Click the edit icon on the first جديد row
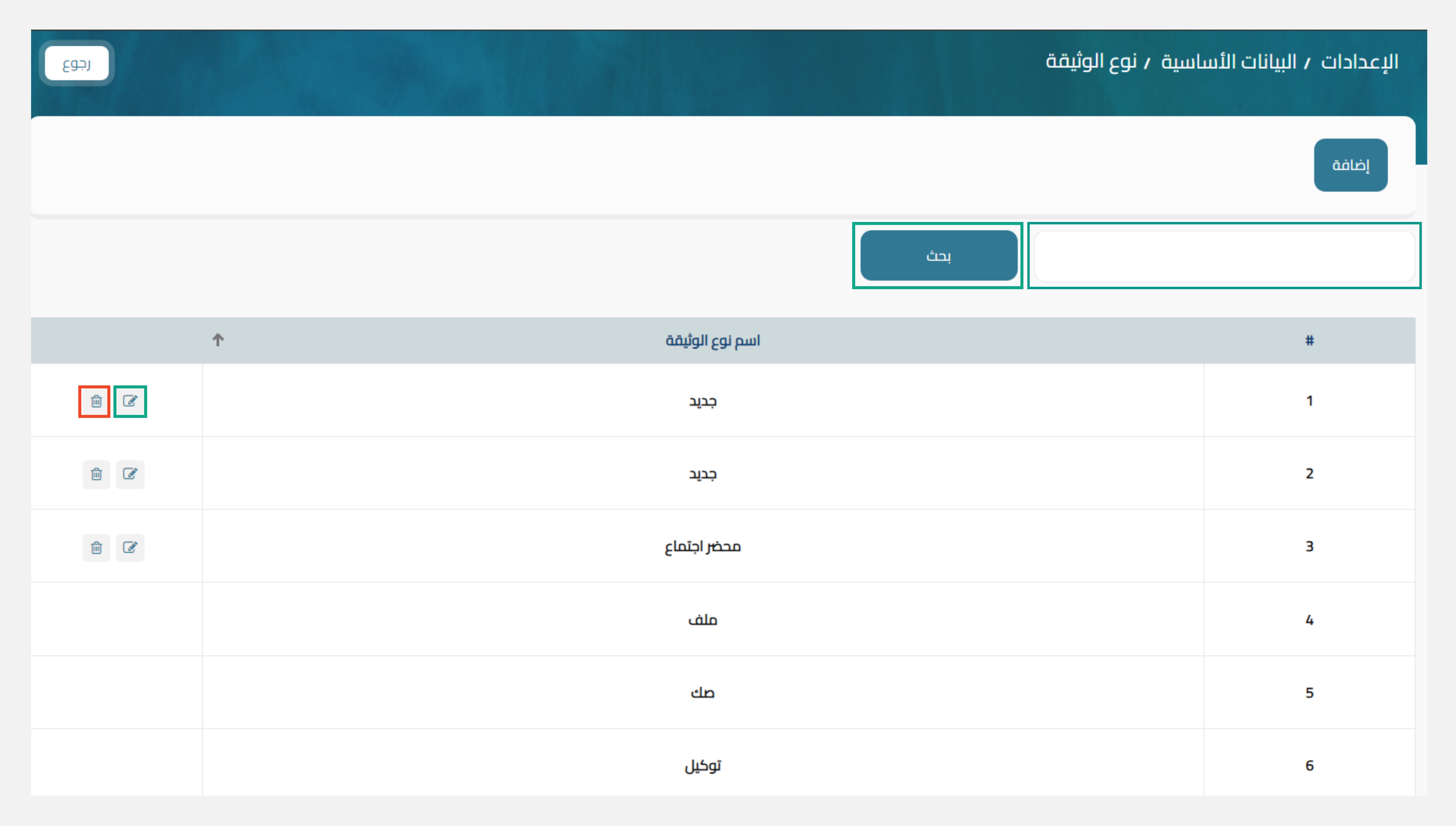 (130, 402)
